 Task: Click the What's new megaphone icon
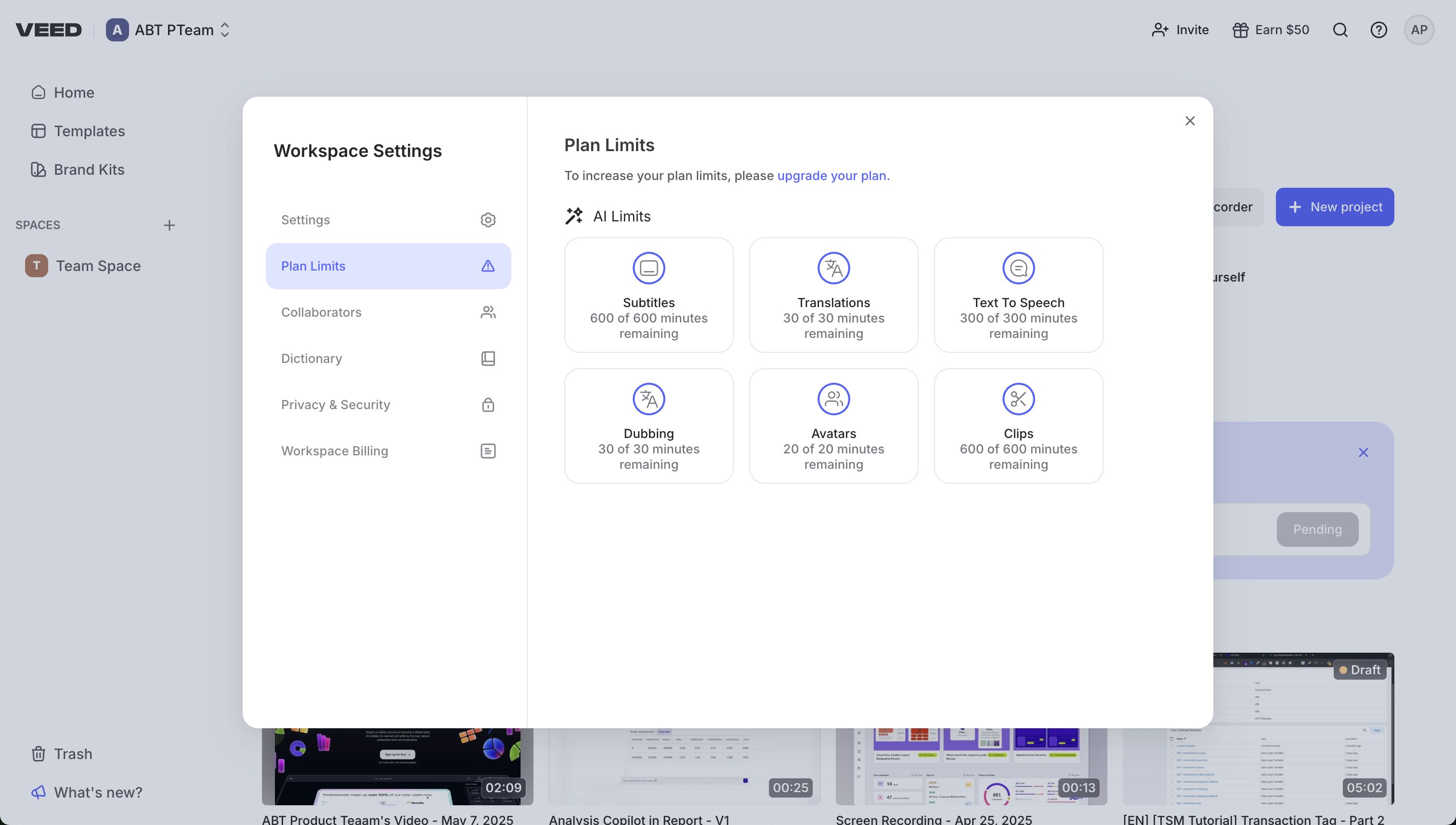tap(39, 792)
